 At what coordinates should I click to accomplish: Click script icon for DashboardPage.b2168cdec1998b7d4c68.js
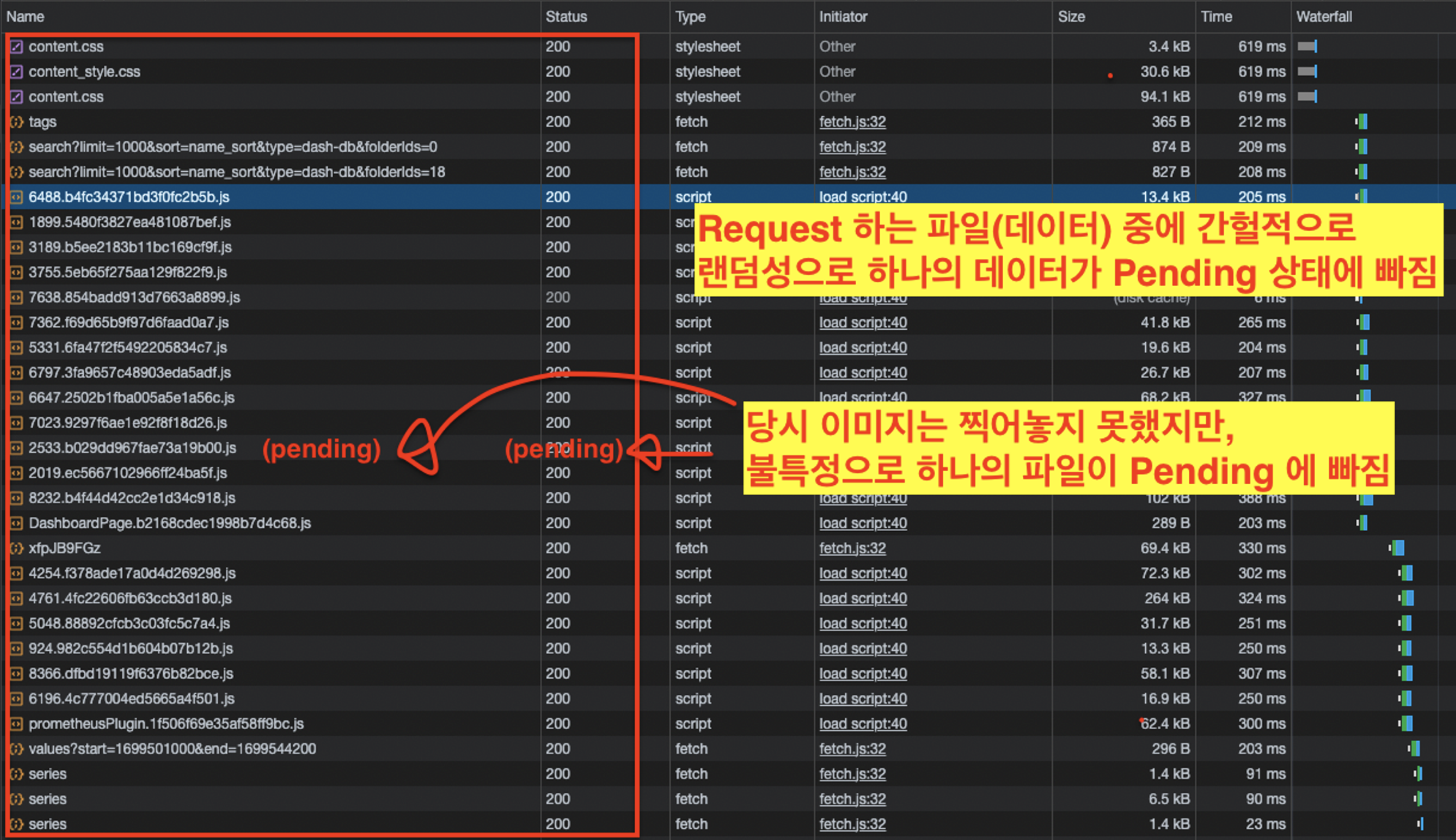click(17, 523)
